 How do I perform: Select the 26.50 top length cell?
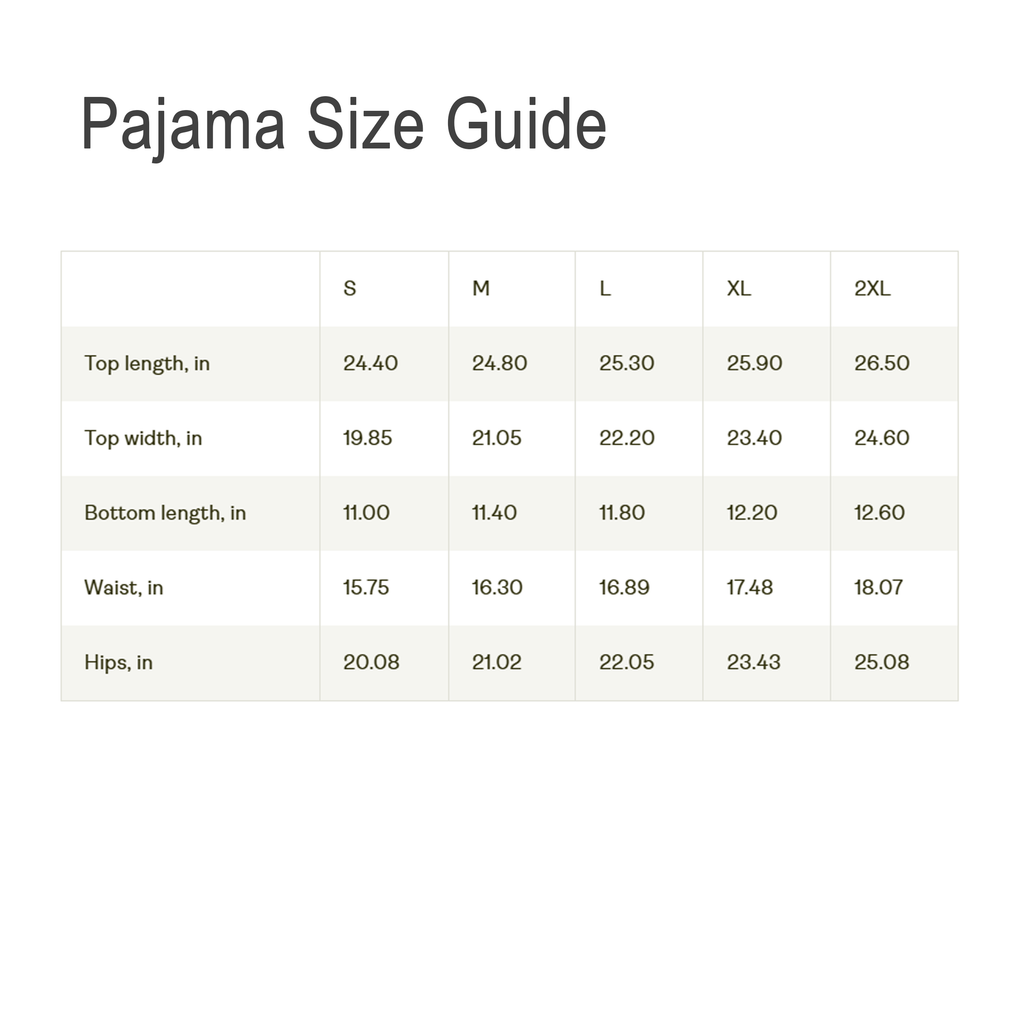coord(882,364)
